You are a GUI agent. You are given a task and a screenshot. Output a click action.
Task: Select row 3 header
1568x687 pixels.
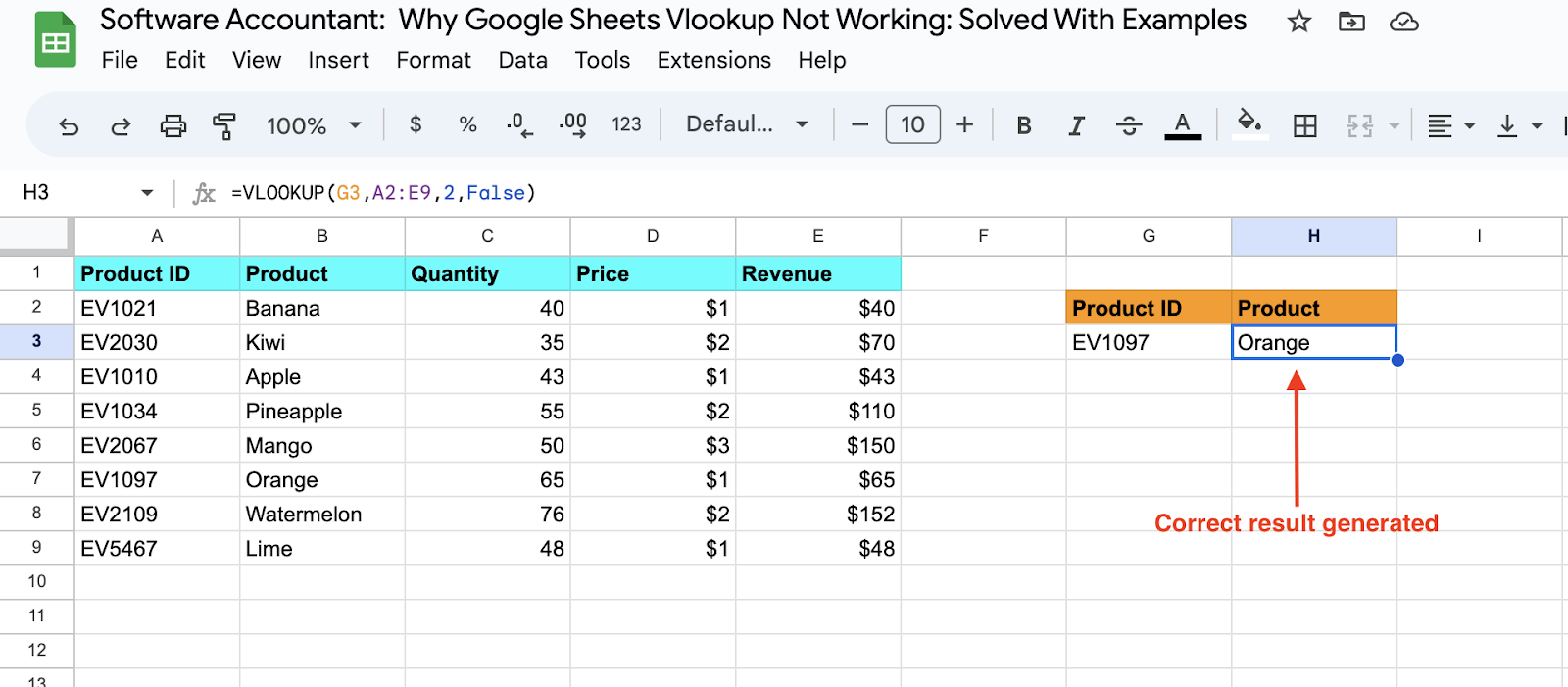point(36,342)
